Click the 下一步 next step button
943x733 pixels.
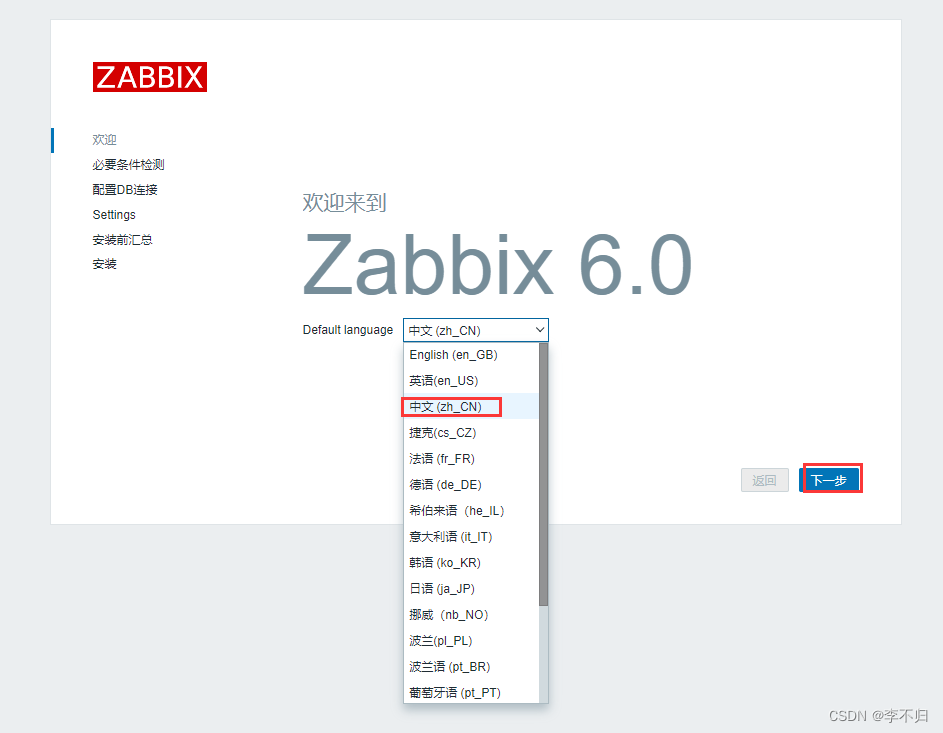[x=829, y=480]
